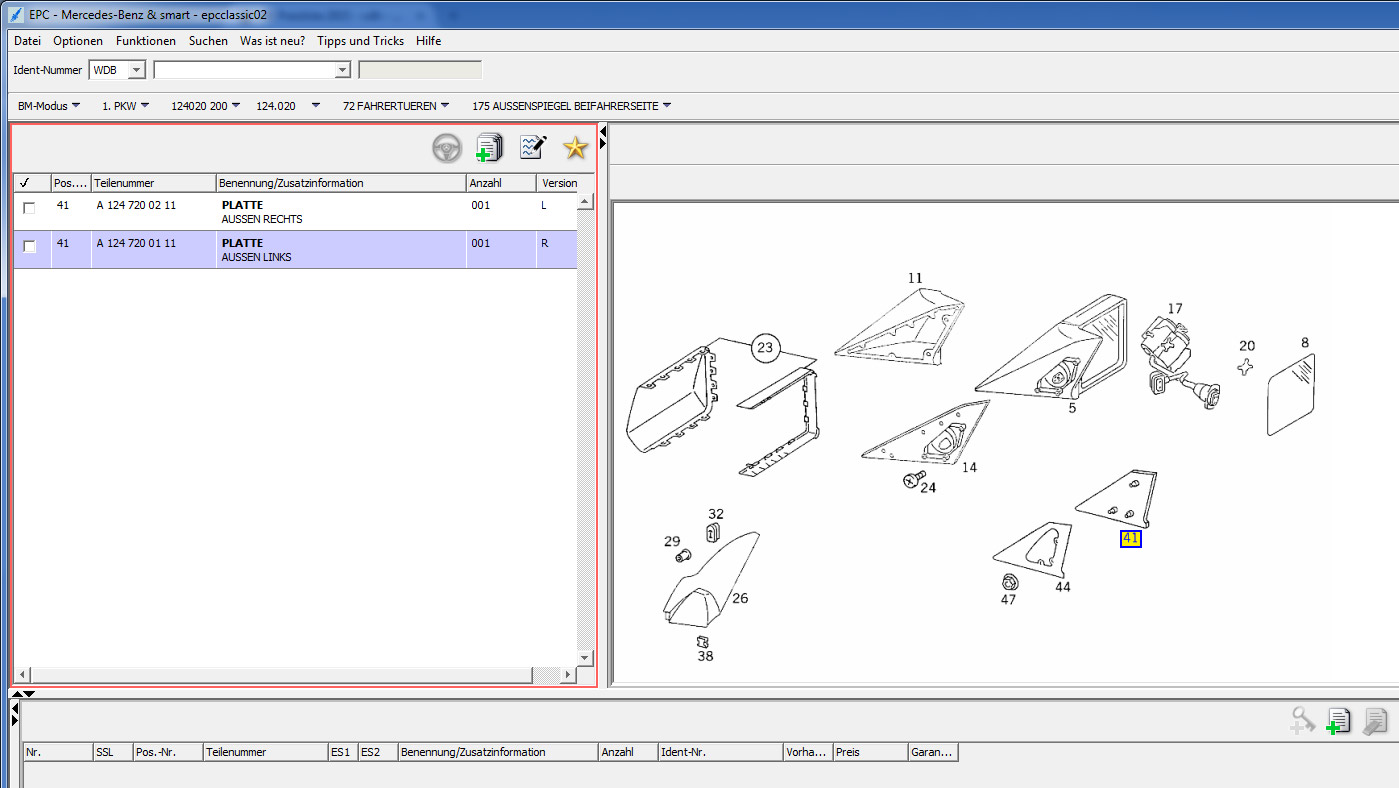This screenshot has width=1399, height=788.
Task: Open the 175 AUSSENSPIEGEL BEIFAHRERSEITE dropdown
Action: point(571,105)
